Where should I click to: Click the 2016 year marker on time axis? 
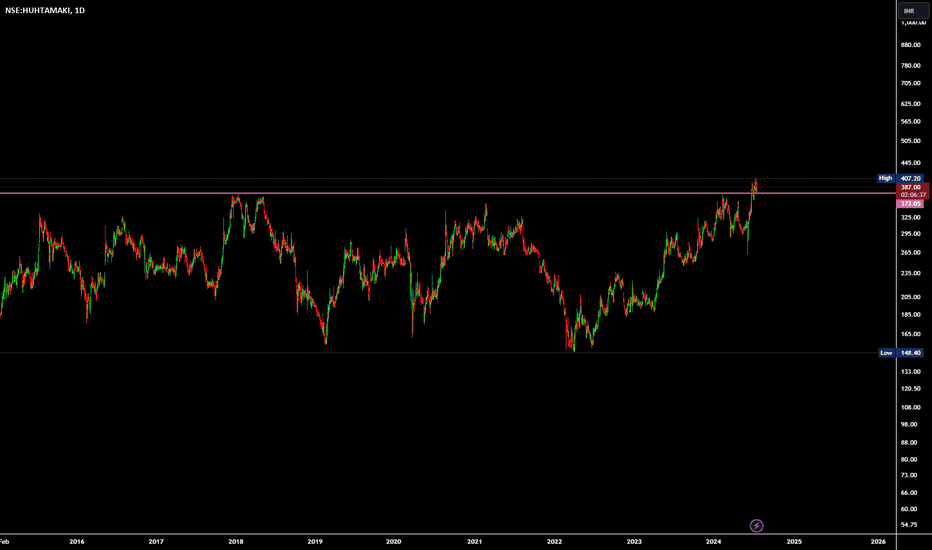77,542
